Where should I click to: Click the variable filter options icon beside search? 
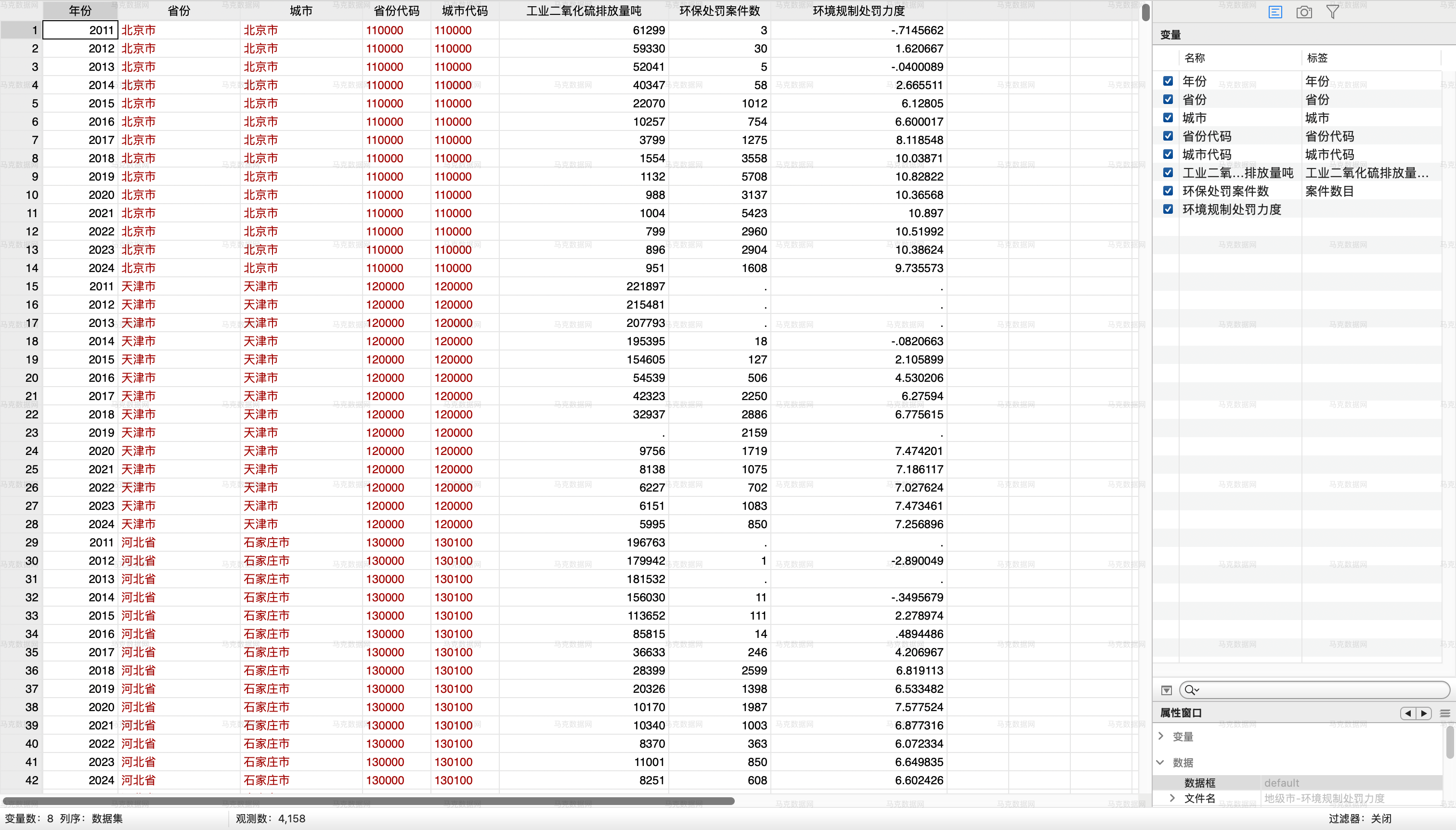pos(1167,690)
